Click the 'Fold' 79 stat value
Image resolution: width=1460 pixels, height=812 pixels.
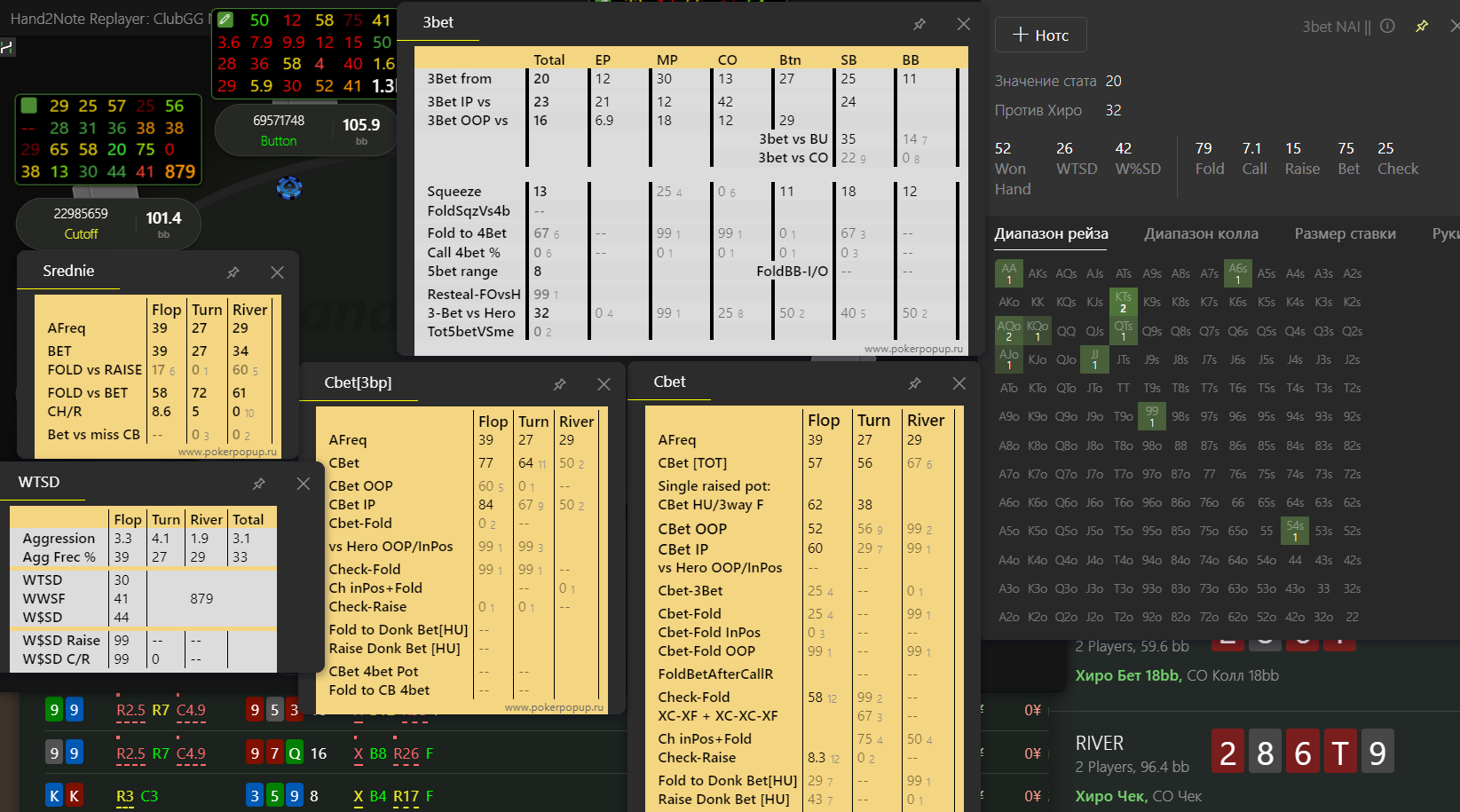(1204, 148)
